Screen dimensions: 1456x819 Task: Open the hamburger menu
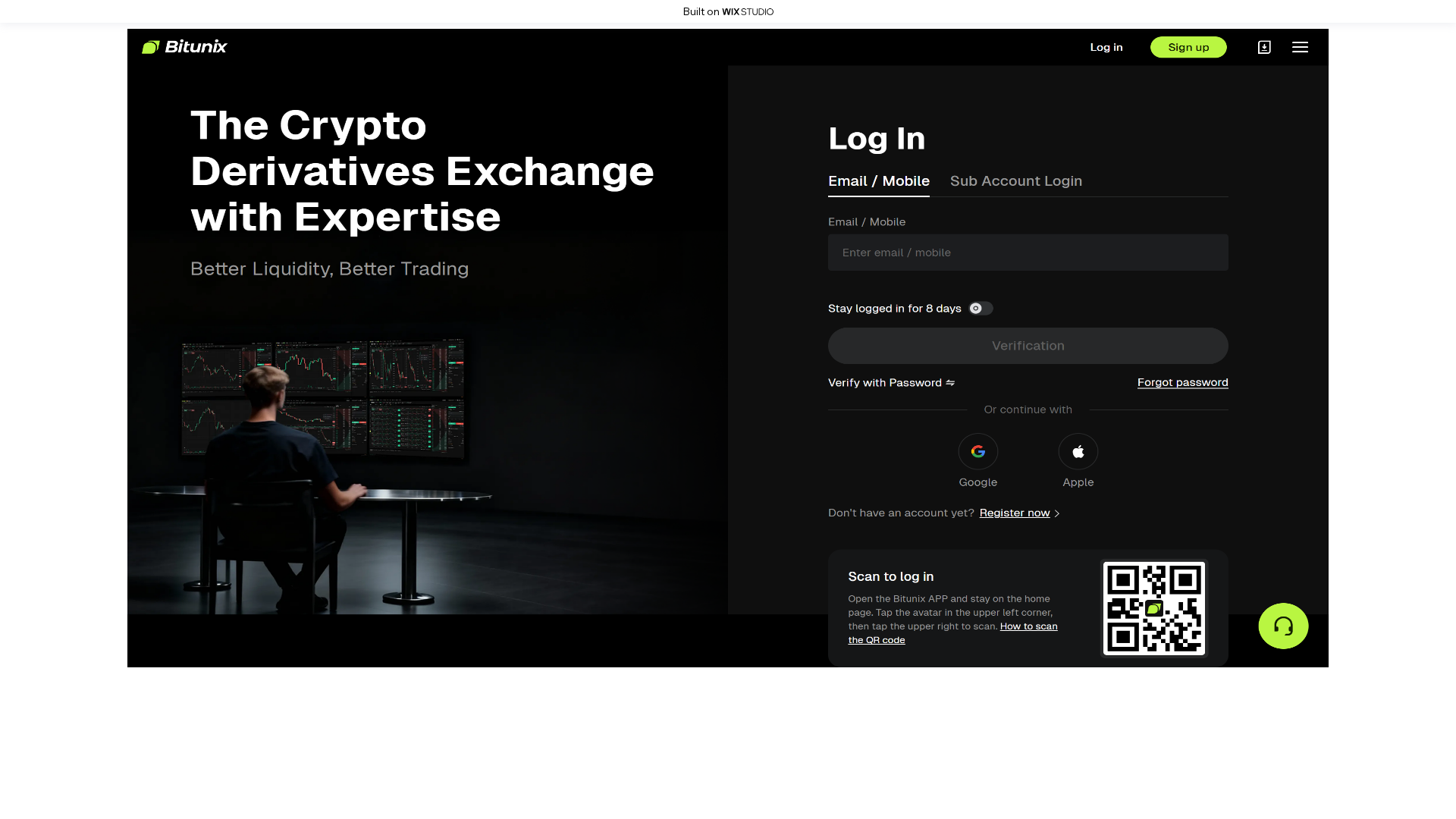pos(1300,47)
